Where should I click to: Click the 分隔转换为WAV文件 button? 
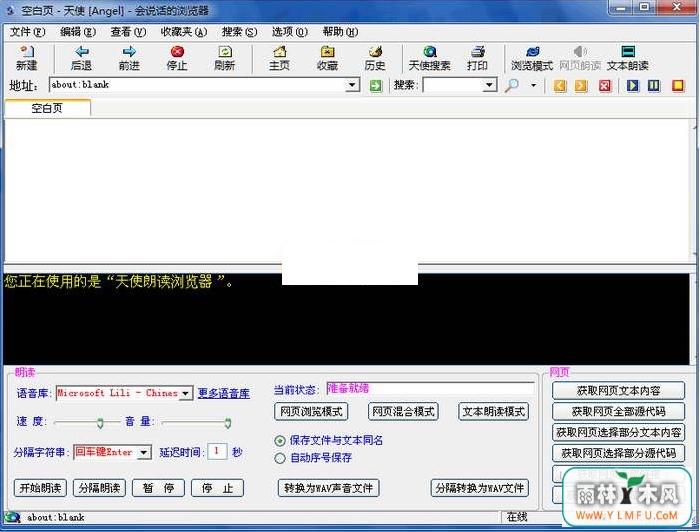coord(479,488)
